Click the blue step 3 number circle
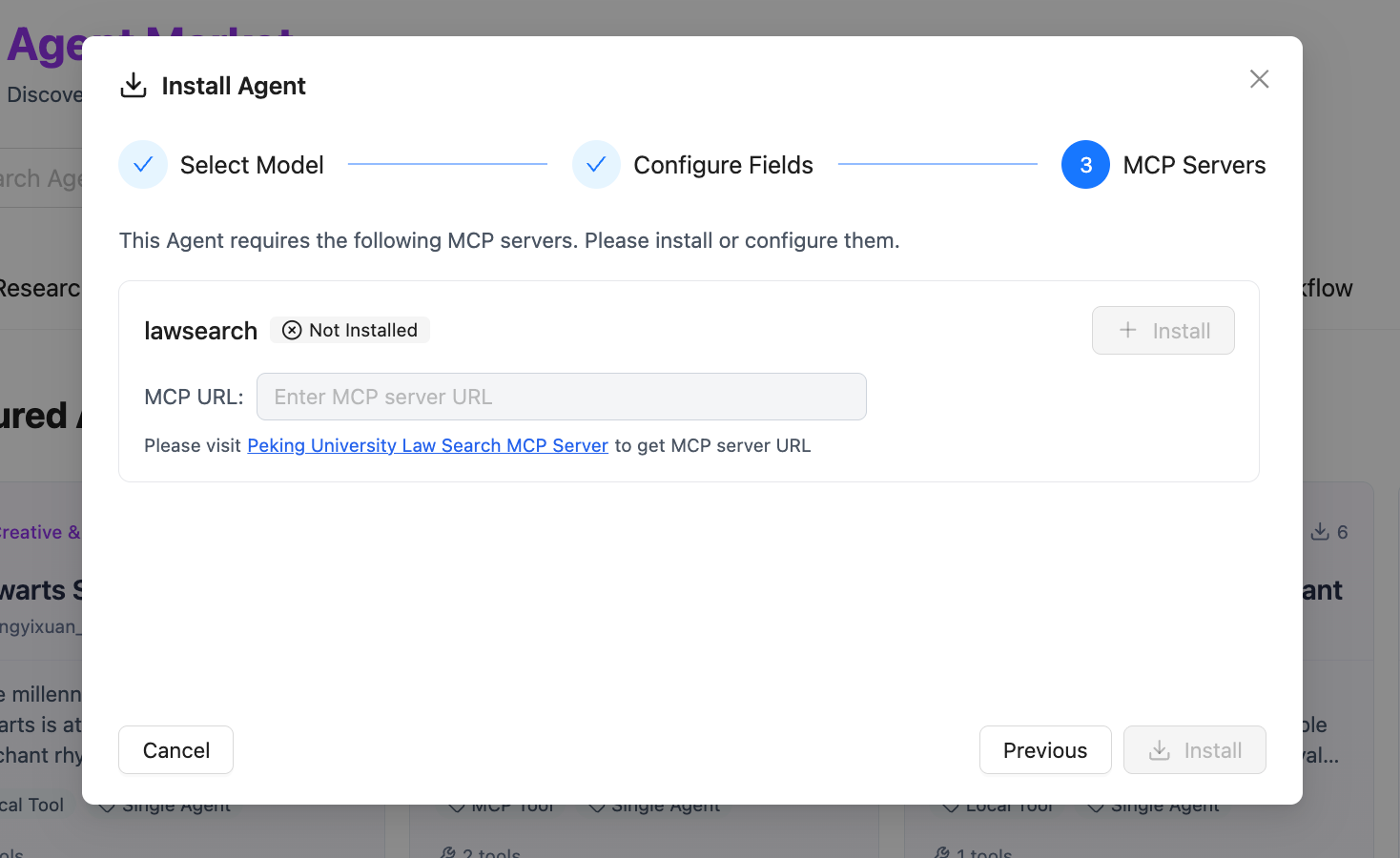The image size is (1400, 858). 1085,165
